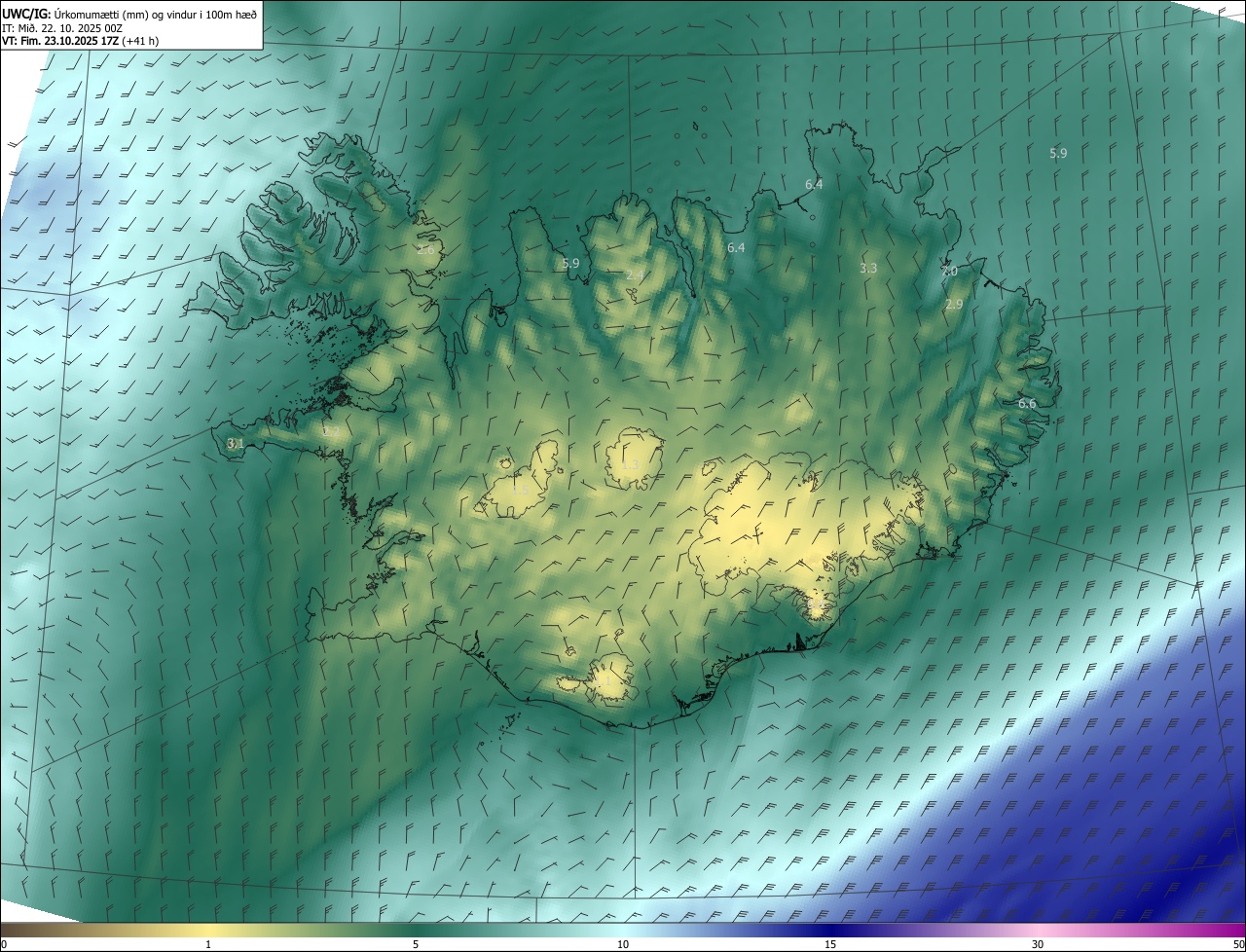Click the 5 label on the color scale
1246x952 pixels.
coord(416,944)
